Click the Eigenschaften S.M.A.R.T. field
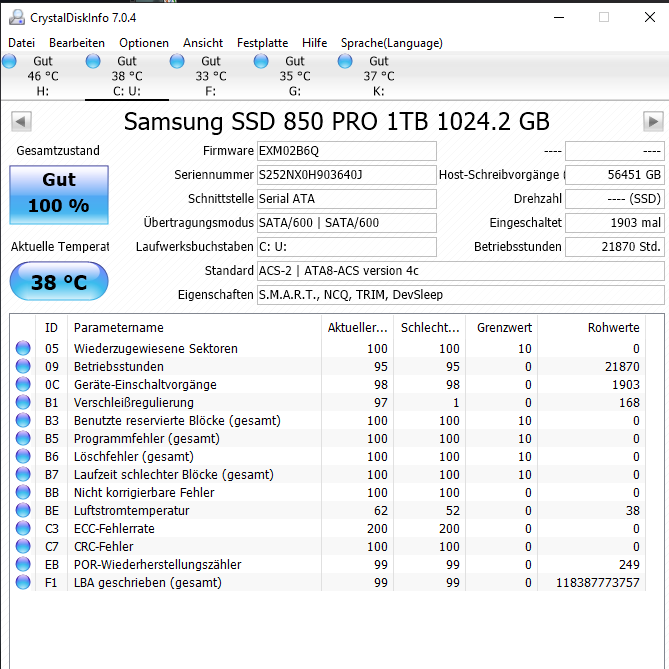This screenshot has width=669, height=669. coord(460,295)
